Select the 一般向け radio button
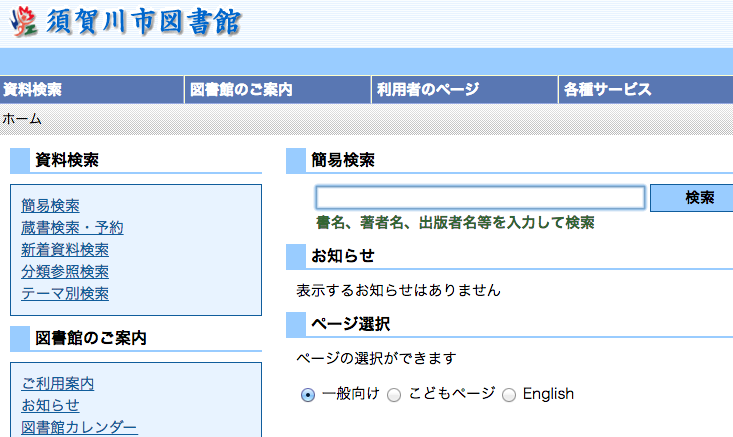 tap(308, 395)
